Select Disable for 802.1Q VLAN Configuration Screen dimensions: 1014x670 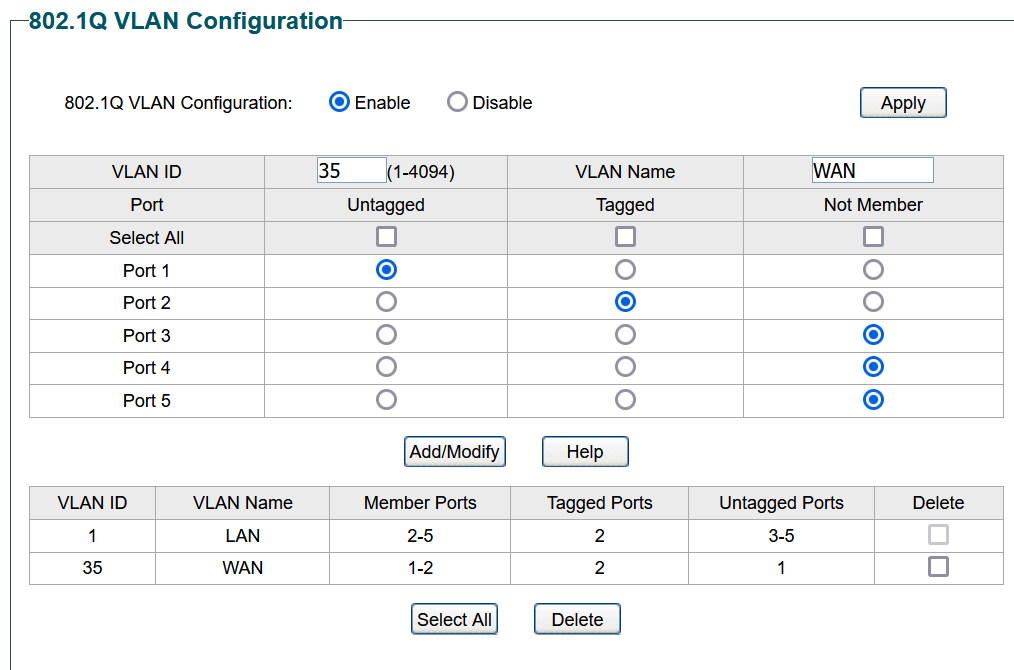(457, 102)
